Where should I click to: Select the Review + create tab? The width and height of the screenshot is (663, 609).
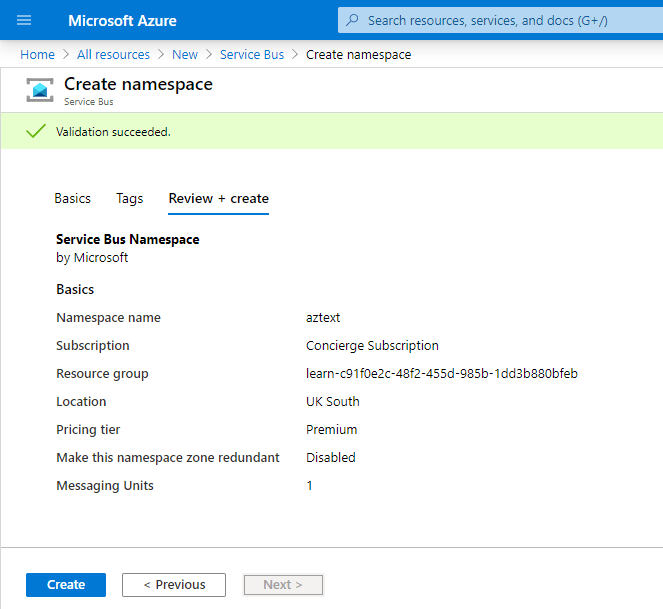(x=219, y=198)
